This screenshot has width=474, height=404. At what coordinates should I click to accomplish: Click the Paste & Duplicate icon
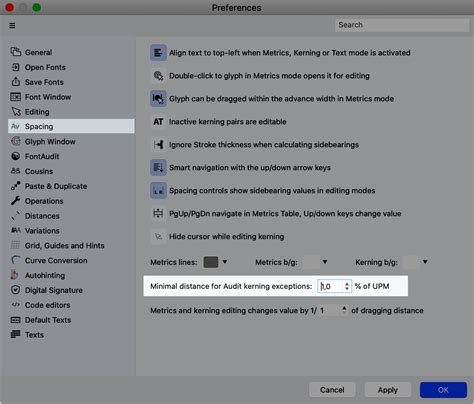tap(16, 186)
